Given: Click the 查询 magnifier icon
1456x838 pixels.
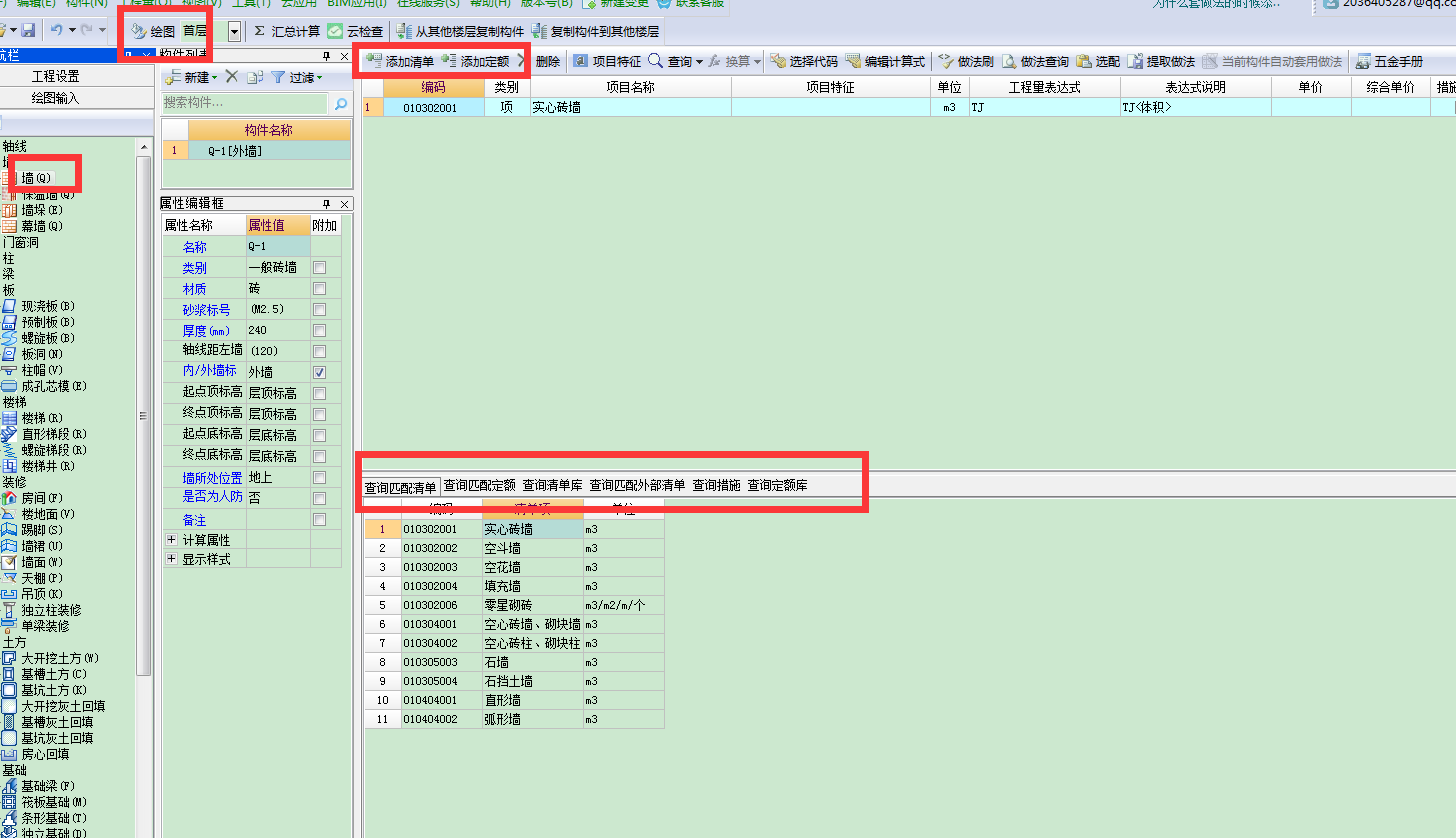Looking at the screenshot, I should [656, 61].
